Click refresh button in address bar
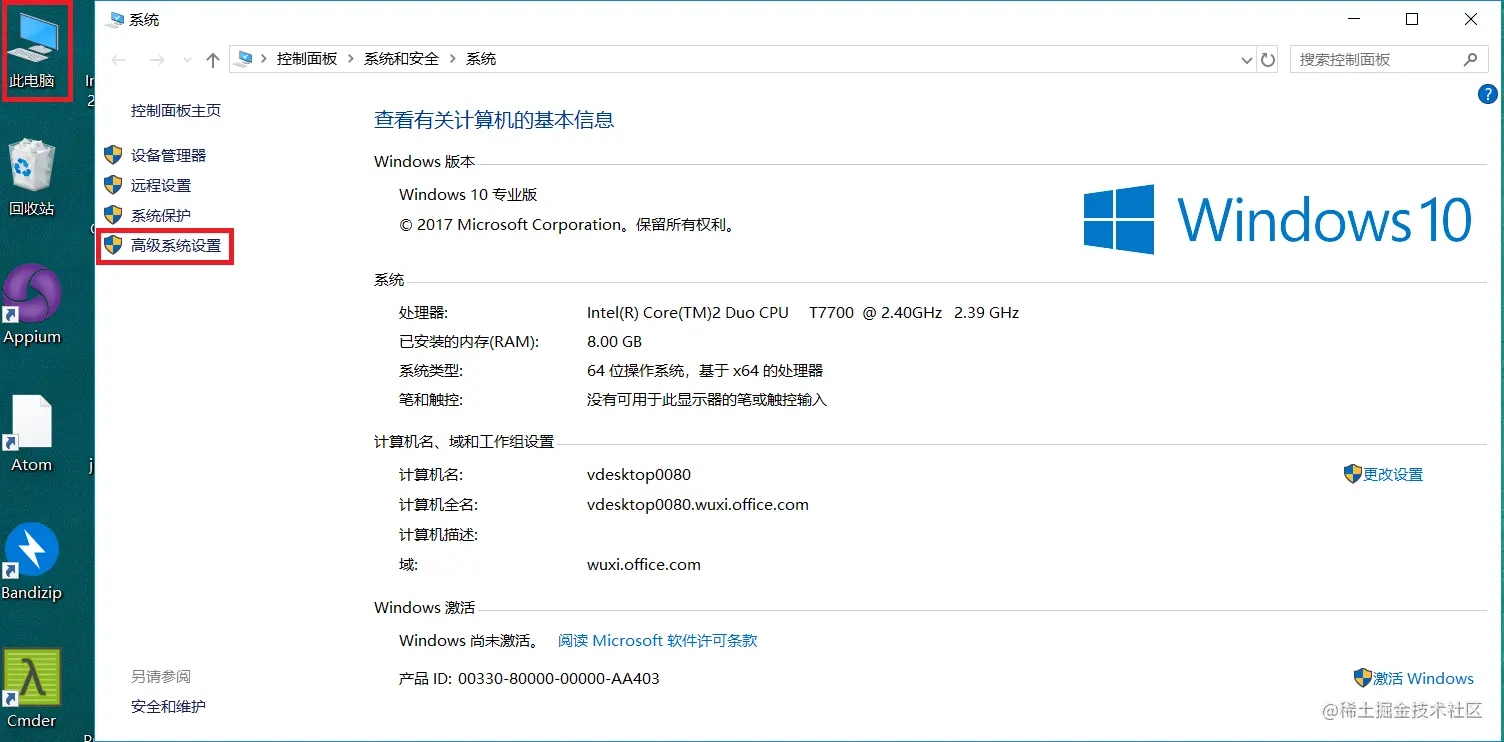 (x=1268, y=60)
